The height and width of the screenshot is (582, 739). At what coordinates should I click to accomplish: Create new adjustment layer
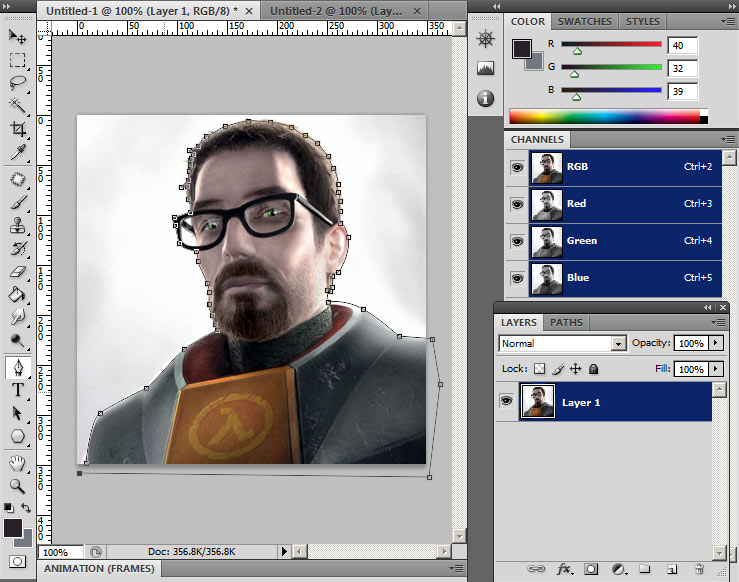point(618,570)
